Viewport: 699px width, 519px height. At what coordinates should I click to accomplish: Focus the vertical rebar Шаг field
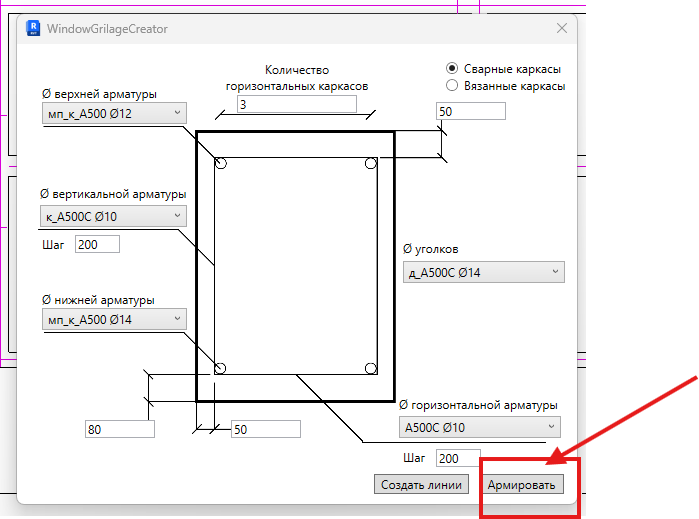[x=97, y=244]
